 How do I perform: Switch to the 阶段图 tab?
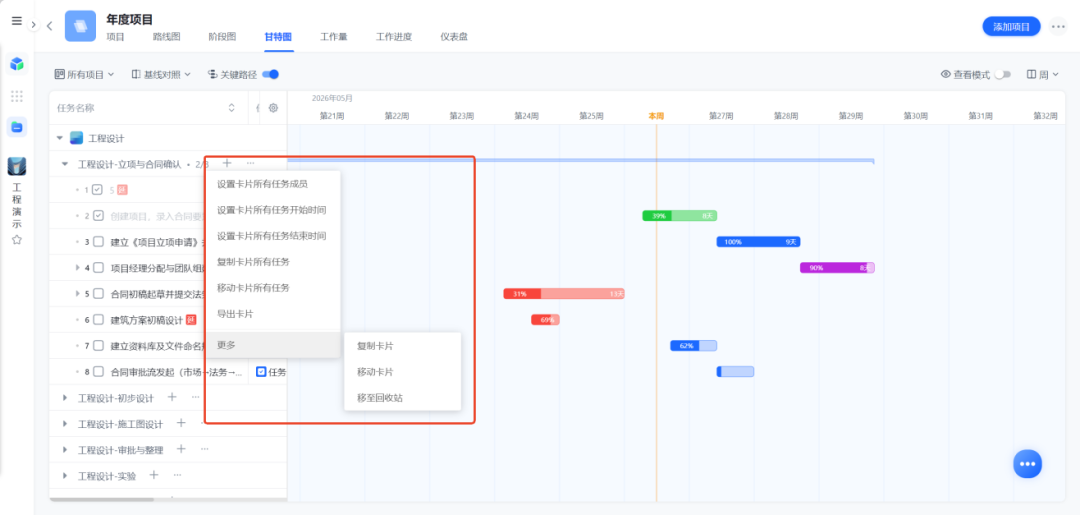click(x=222, y=37)
